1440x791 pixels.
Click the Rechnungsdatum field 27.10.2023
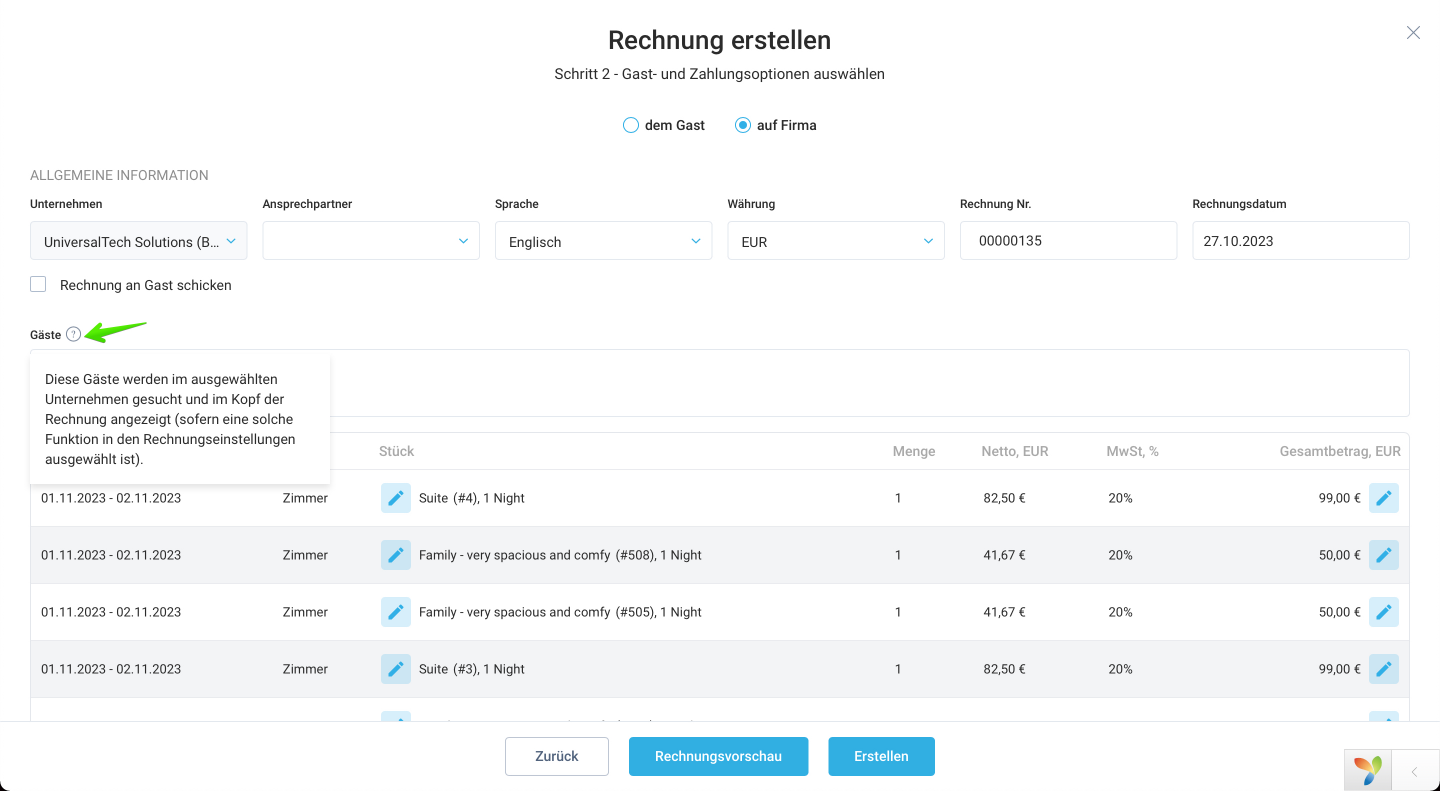point(1301,241)
